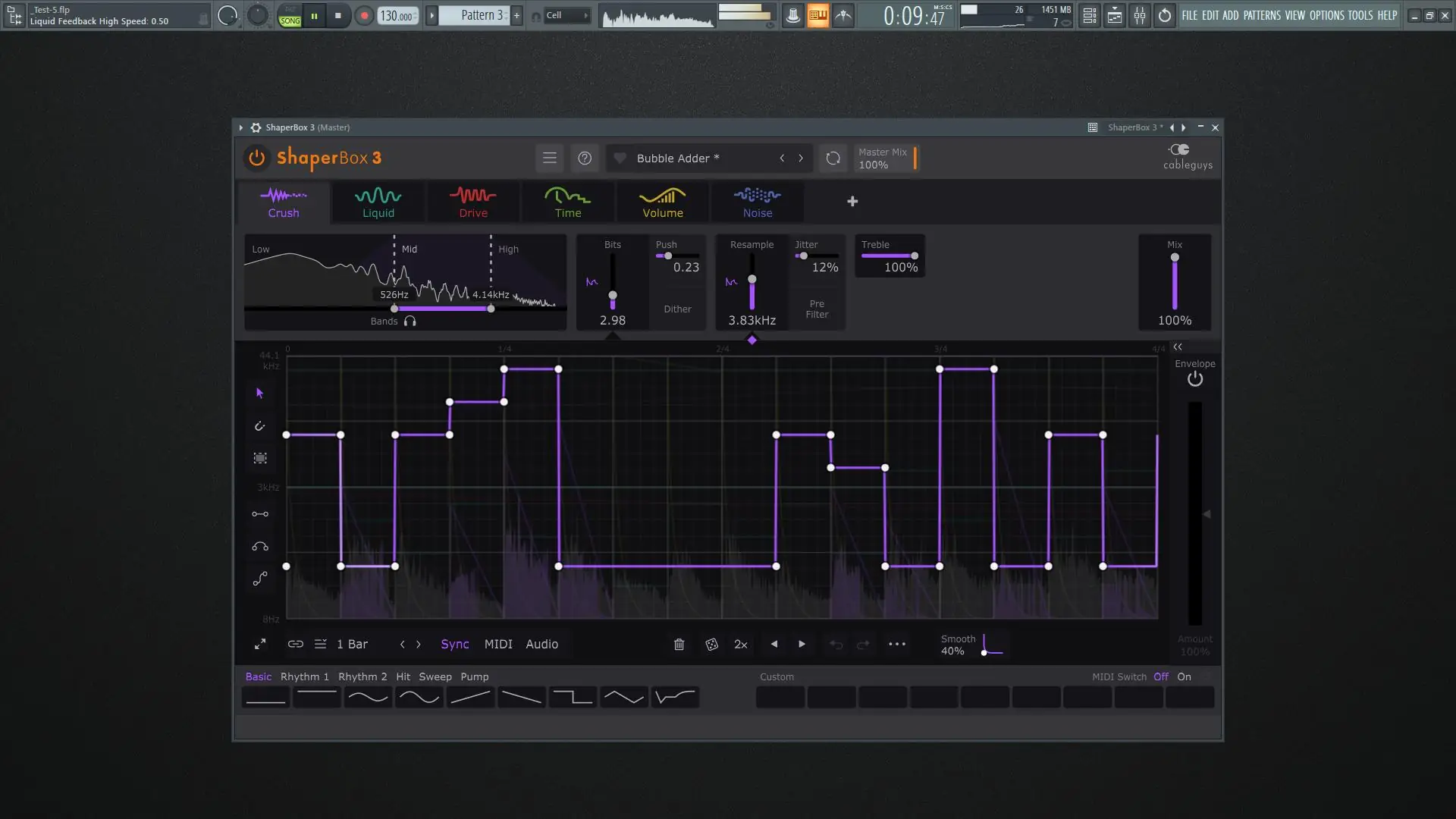The image size is (1456, 819).
Task: Select the MIDI trigger mode
Action: click(x=498, y=644)
